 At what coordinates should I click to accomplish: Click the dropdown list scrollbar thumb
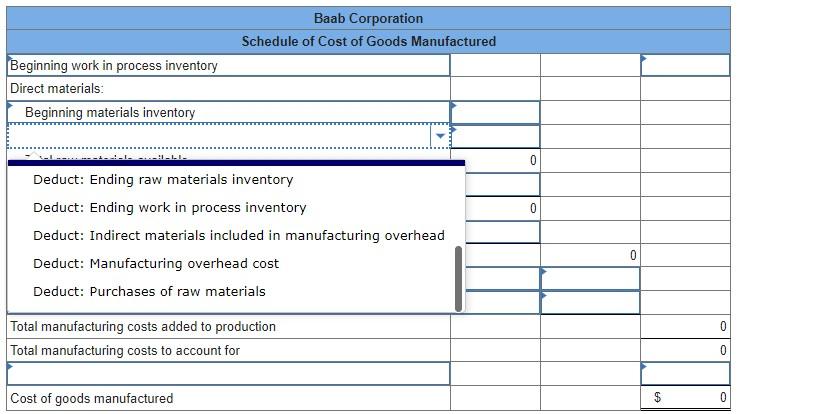tap(459, 278)
